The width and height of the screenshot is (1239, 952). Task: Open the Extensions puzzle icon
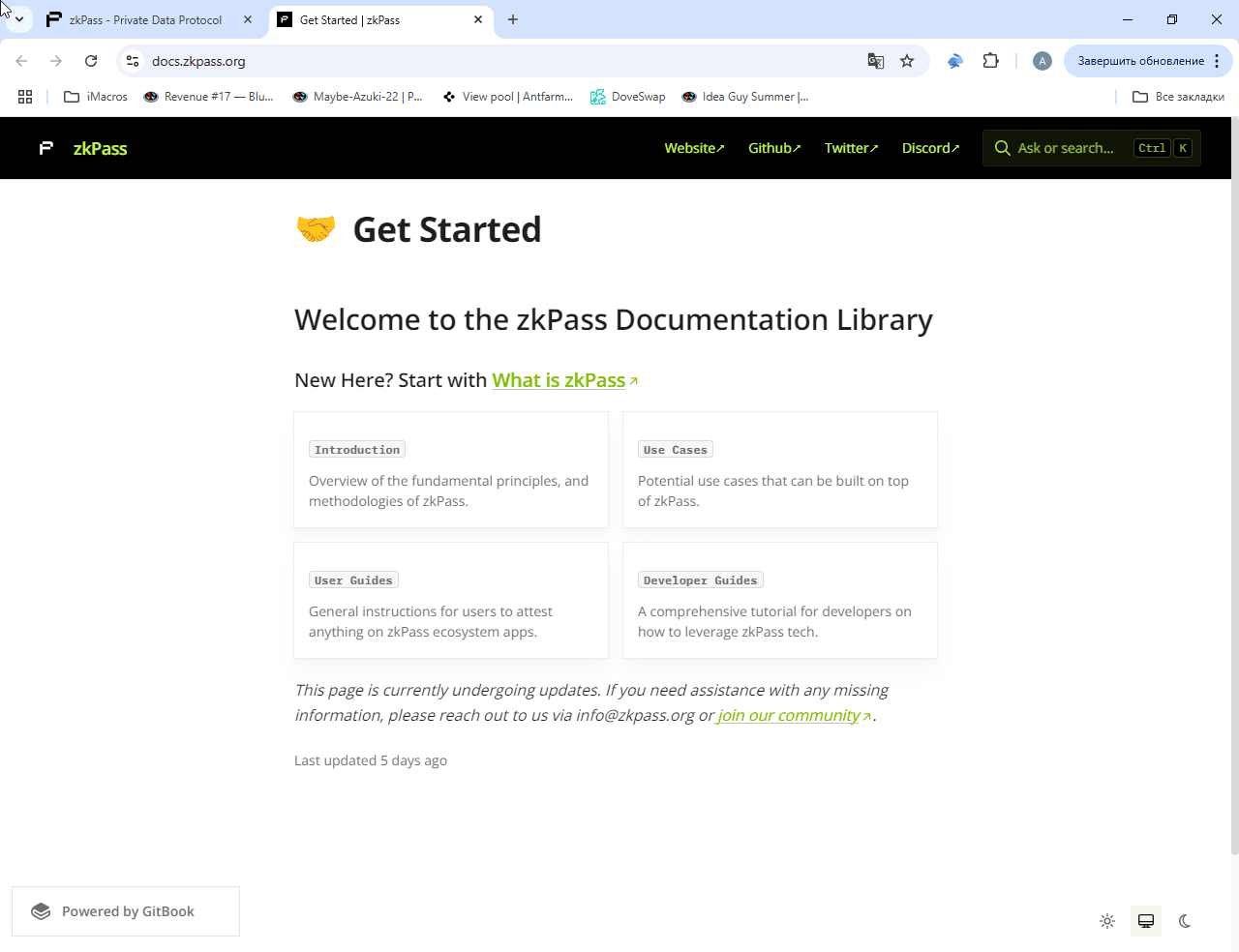[x=990, y=61]
